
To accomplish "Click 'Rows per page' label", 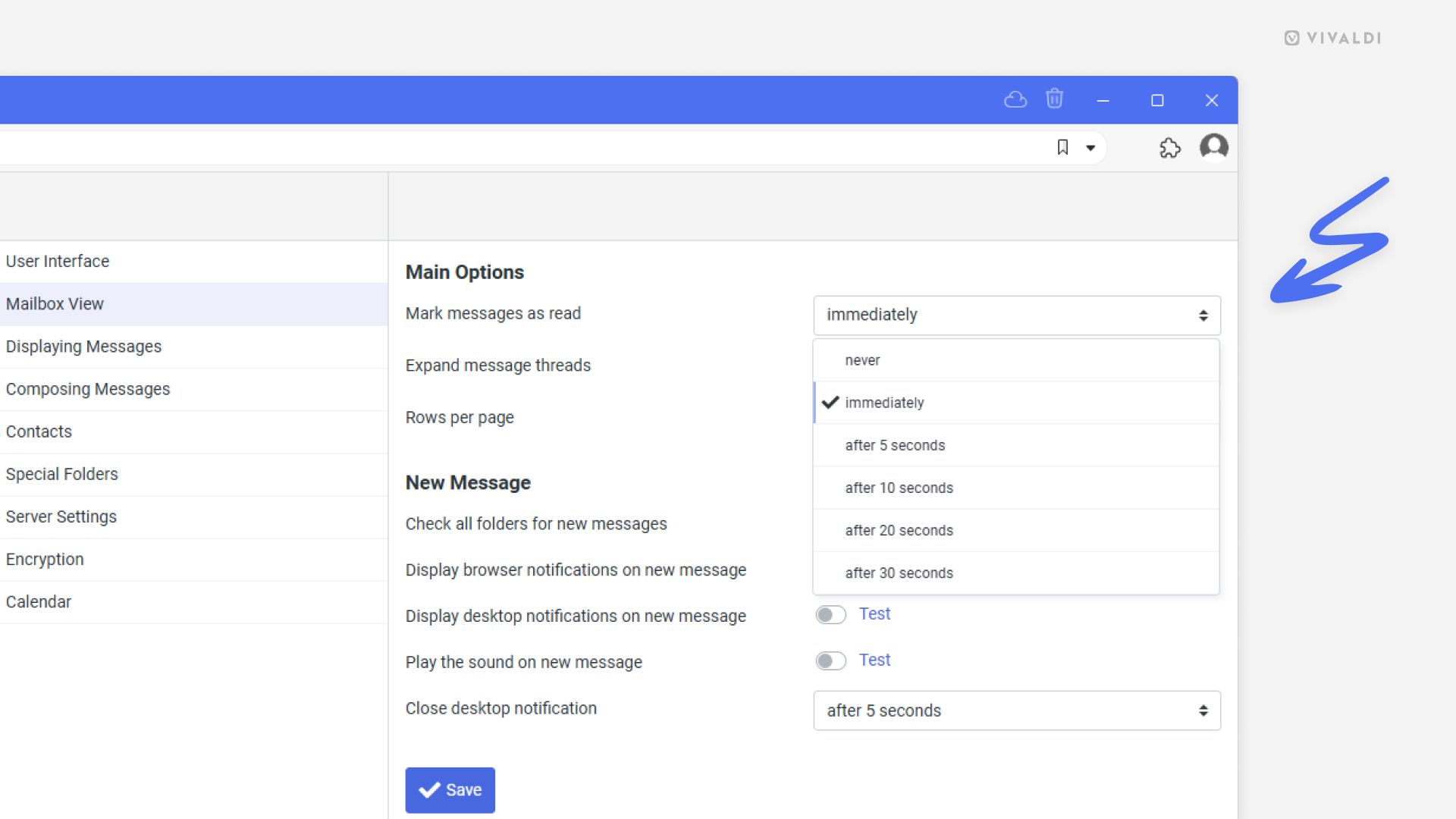I will point(460,418).
